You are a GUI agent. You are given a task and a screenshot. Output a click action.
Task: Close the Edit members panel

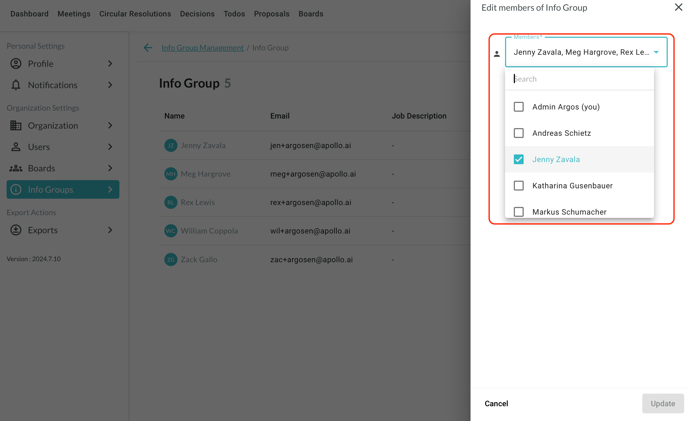[678, 8]
